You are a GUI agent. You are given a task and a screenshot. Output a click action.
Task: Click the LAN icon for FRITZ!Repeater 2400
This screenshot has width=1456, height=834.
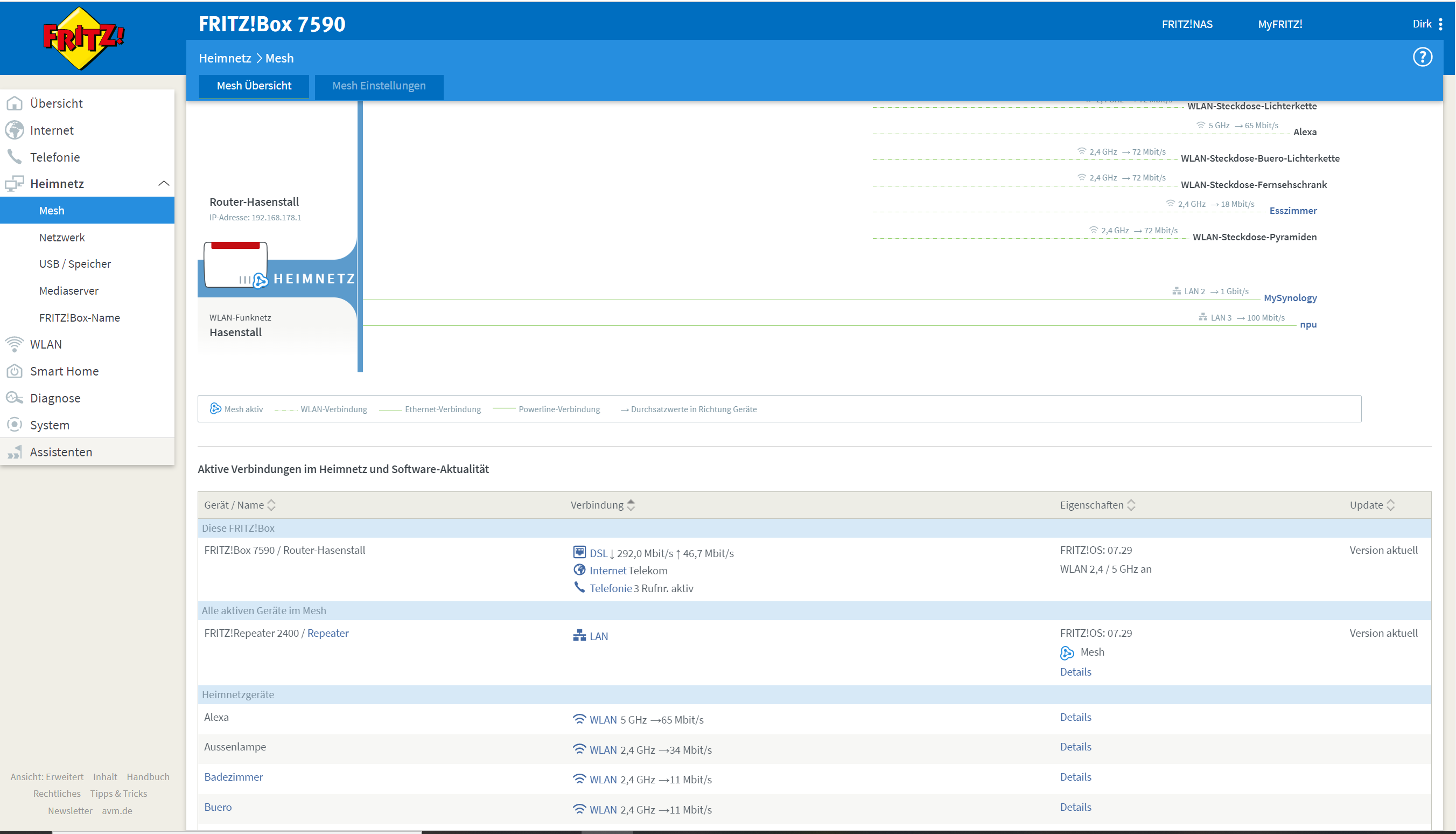[x=579, y=635]
